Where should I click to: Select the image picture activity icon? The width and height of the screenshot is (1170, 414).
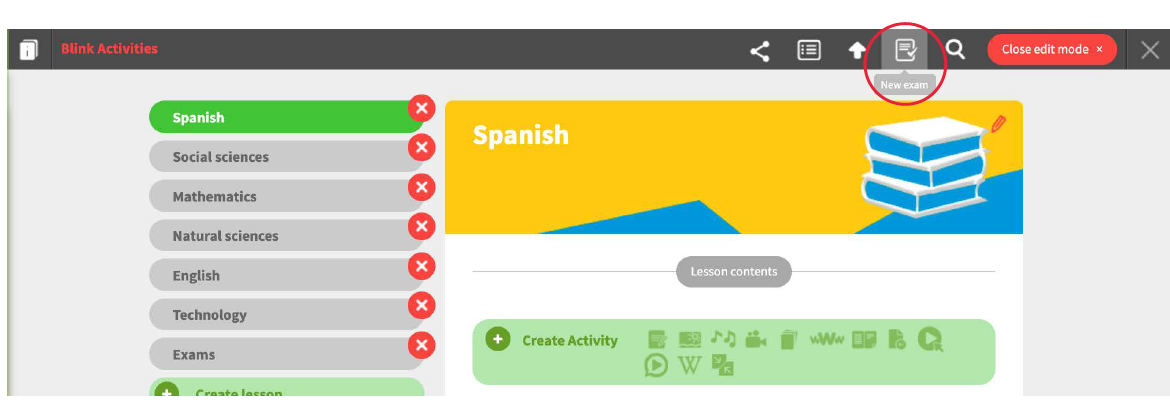point(689,339)
